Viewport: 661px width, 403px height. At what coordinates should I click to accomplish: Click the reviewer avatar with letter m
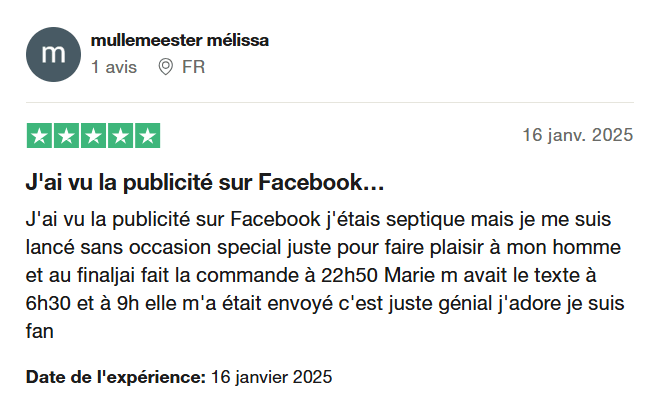53,55
